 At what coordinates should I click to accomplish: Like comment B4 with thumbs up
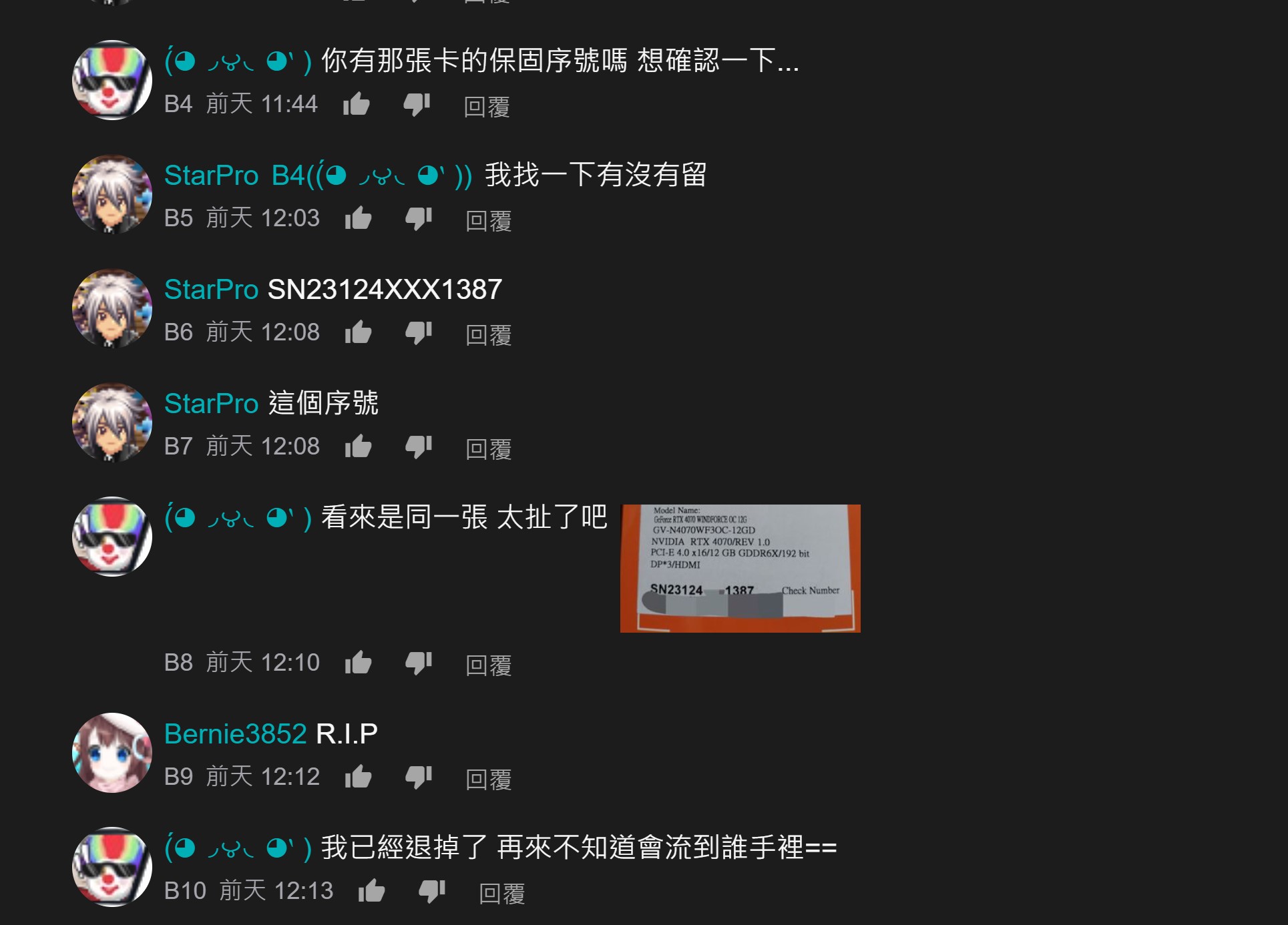(x=357, y=105)
